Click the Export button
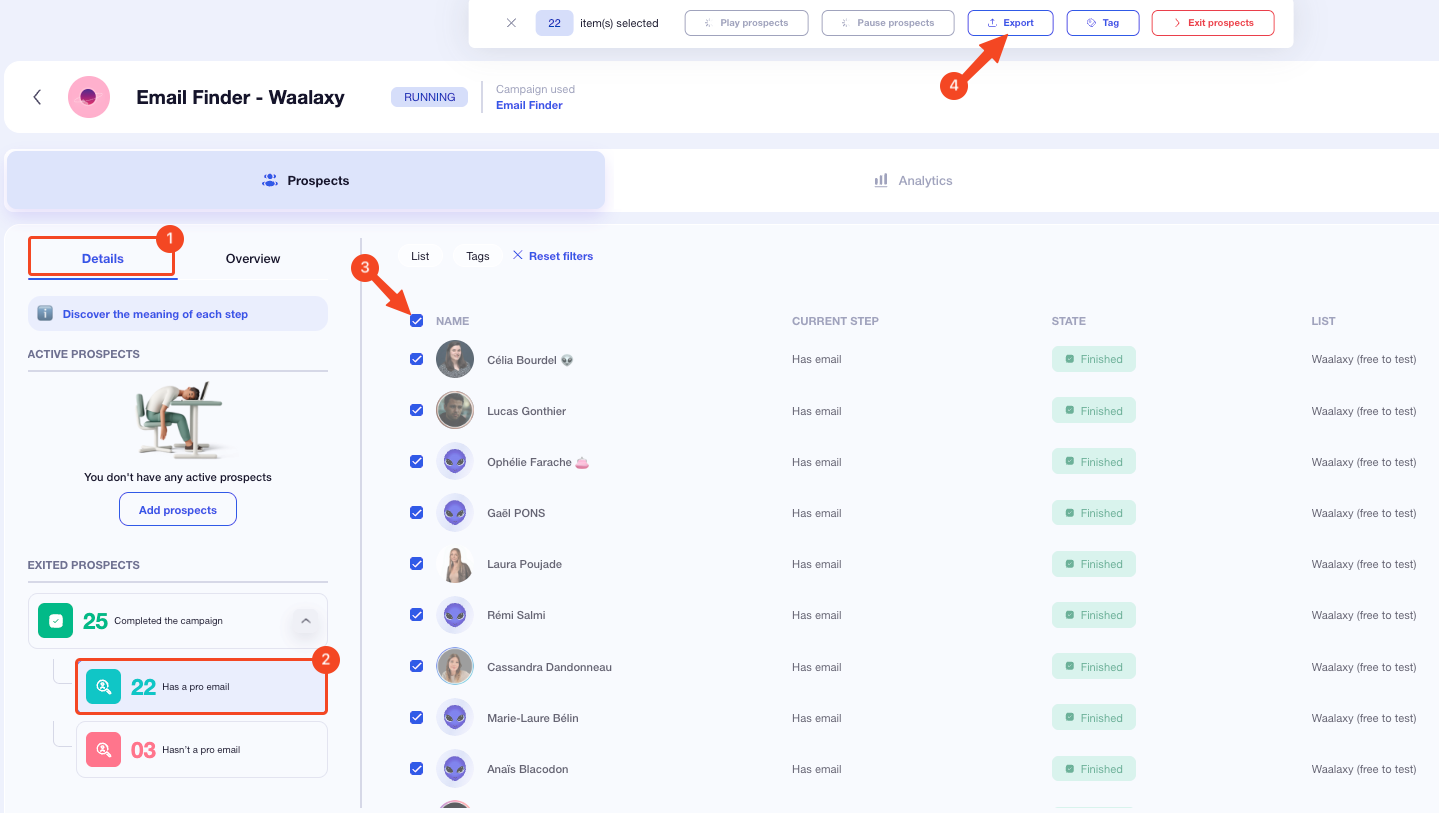 click(x=1010, y=23)
